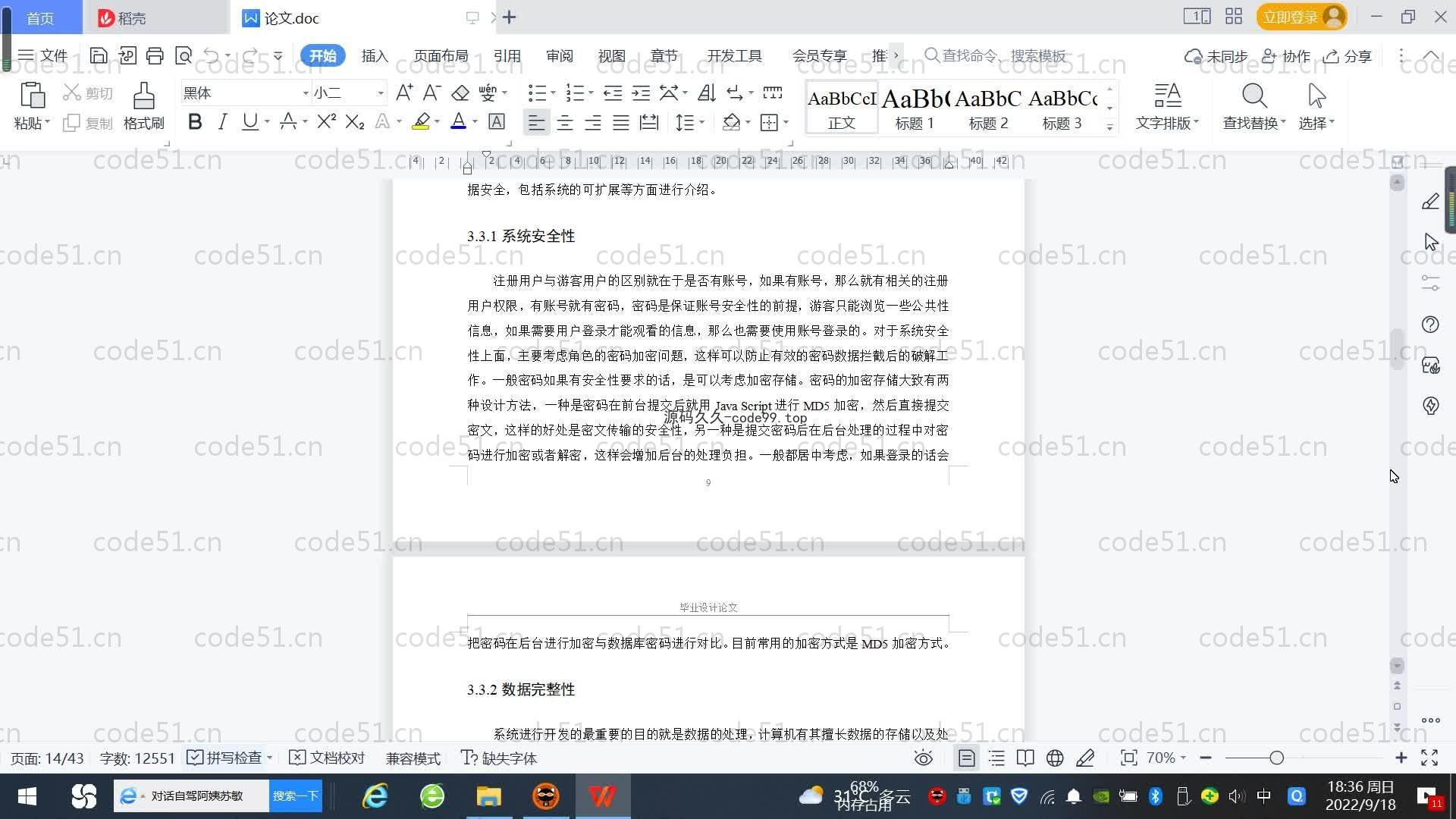
Task: Expand the styles gallery arrow
Action: [1109, 127]
